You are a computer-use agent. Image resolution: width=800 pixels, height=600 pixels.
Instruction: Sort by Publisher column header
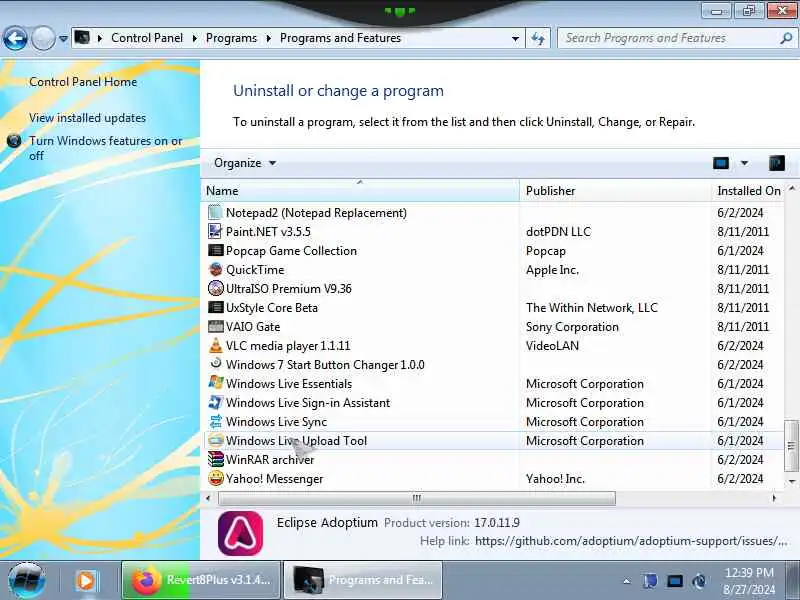[615, 191]
